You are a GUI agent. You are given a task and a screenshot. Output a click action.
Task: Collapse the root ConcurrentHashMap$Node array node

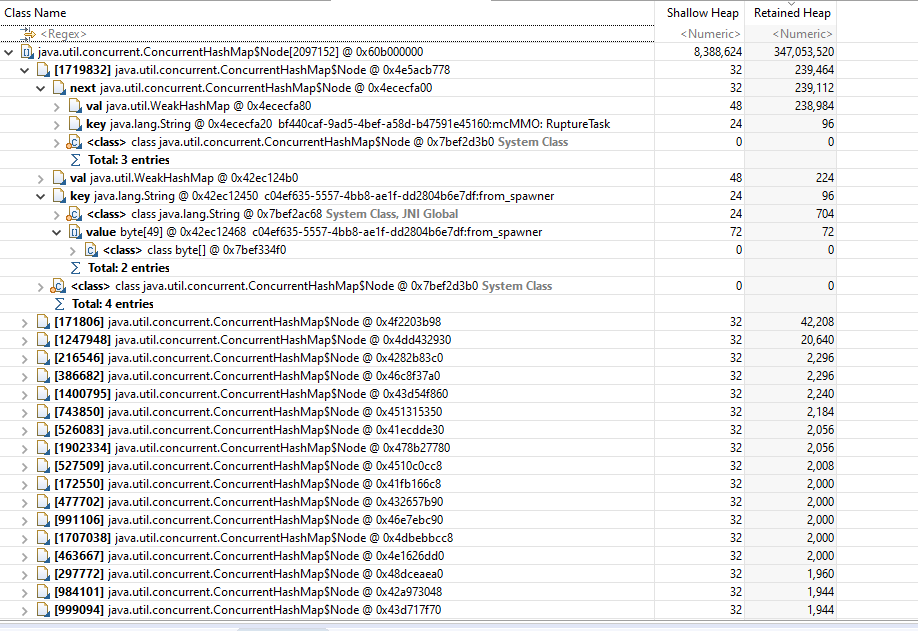[8, 51]
